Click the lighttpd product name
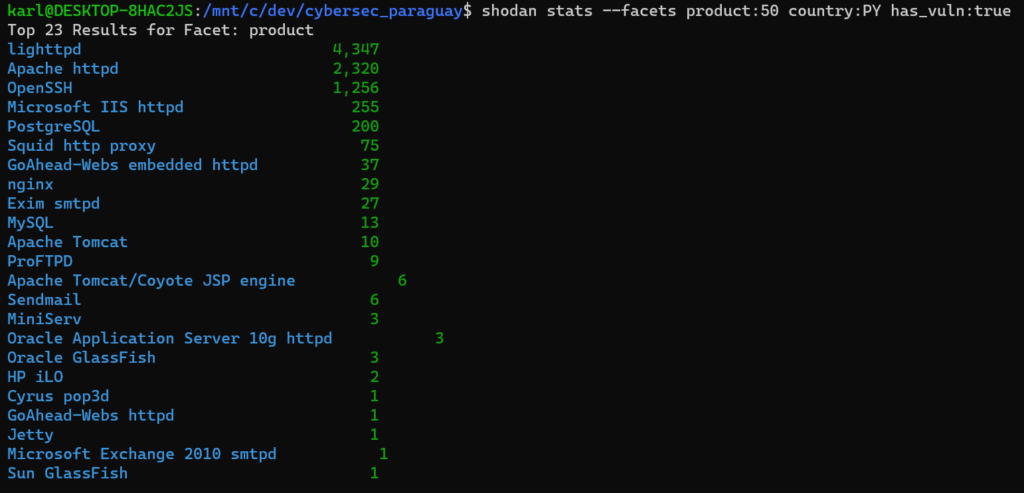The height and width of the screenshot is (493, 1024). coord(44,49)
